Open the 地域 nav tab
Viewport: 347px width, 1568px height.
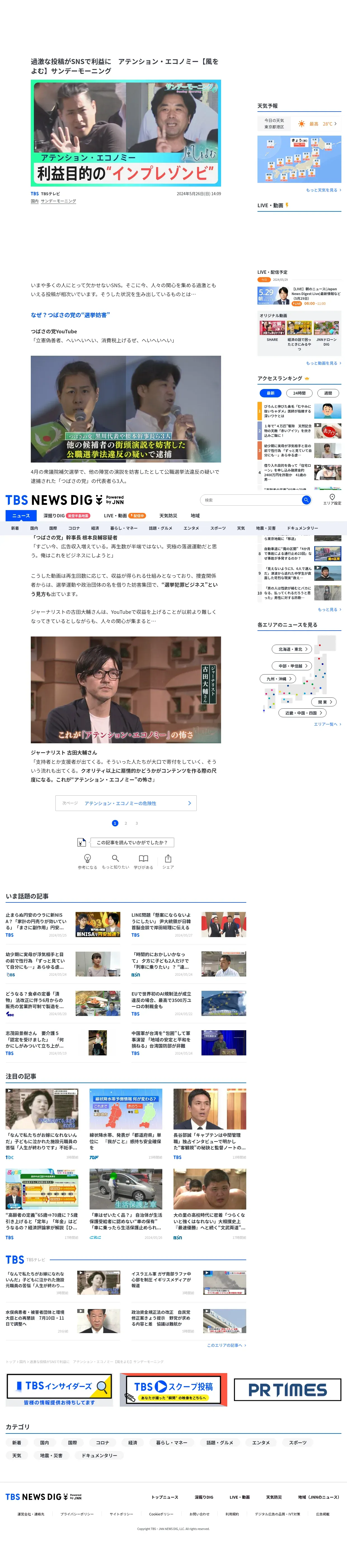click(195, 516)
